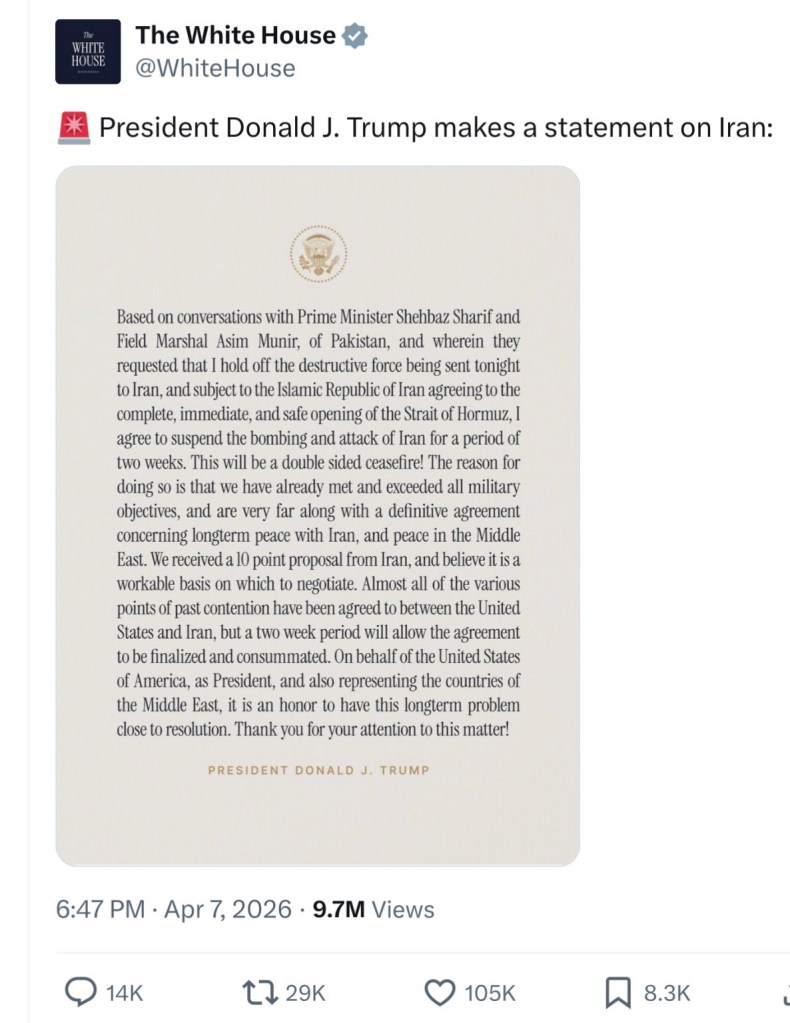Like the post with the heart icon

tap(440, 992)
